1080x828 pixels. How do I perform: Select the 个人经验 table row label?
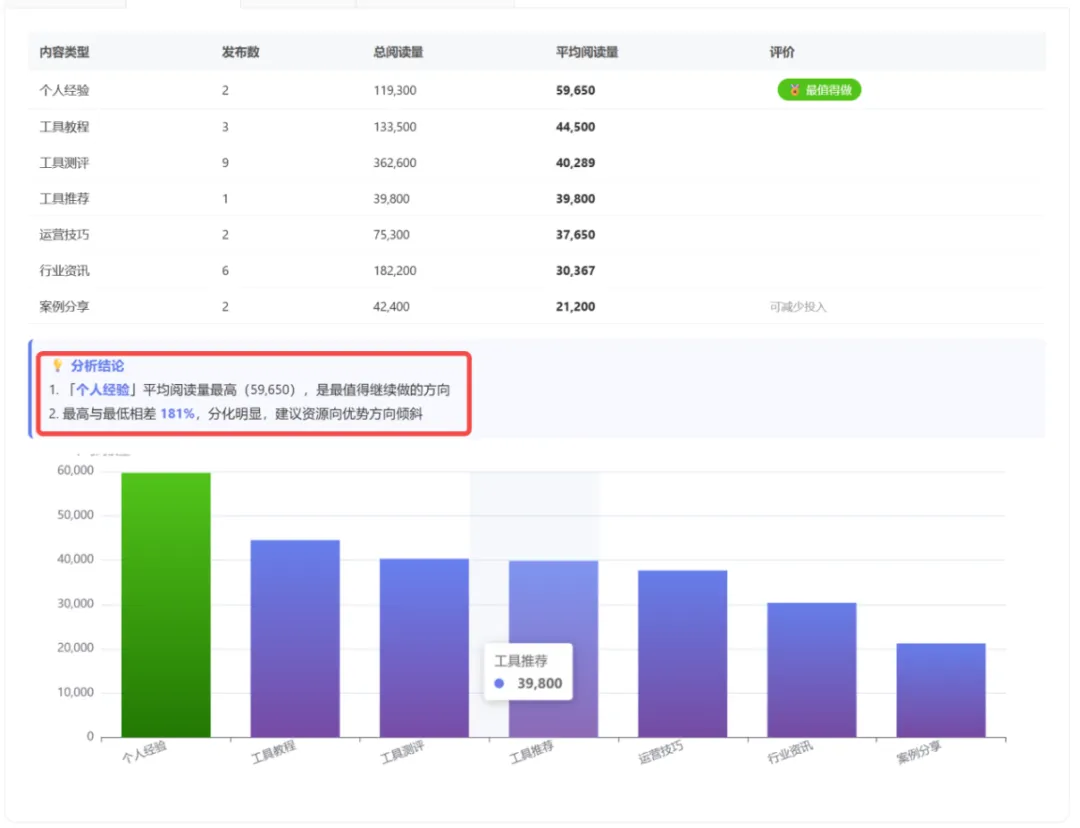[64, 90]
